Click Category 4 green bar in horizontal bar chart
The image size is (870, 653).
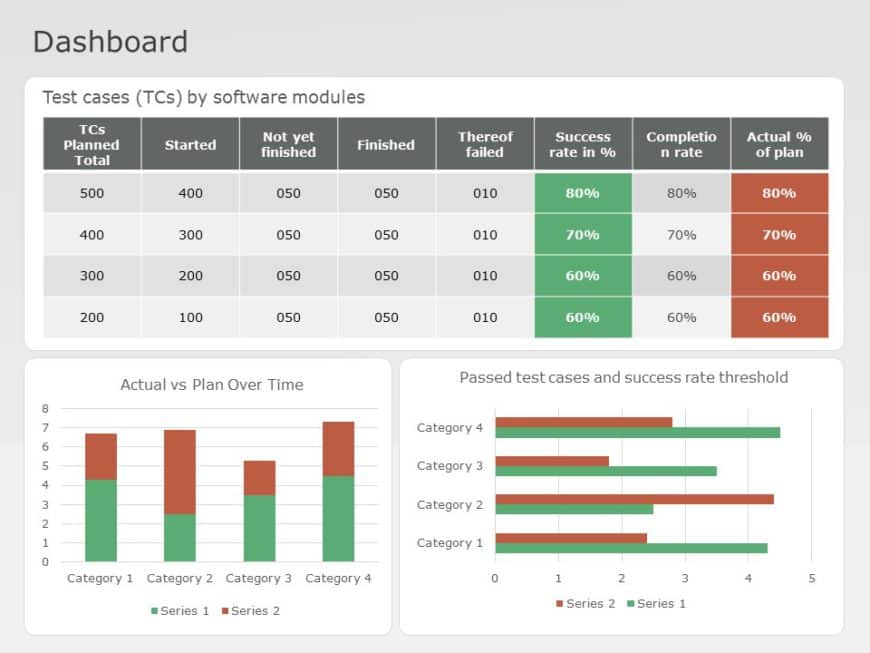[637, 433]
